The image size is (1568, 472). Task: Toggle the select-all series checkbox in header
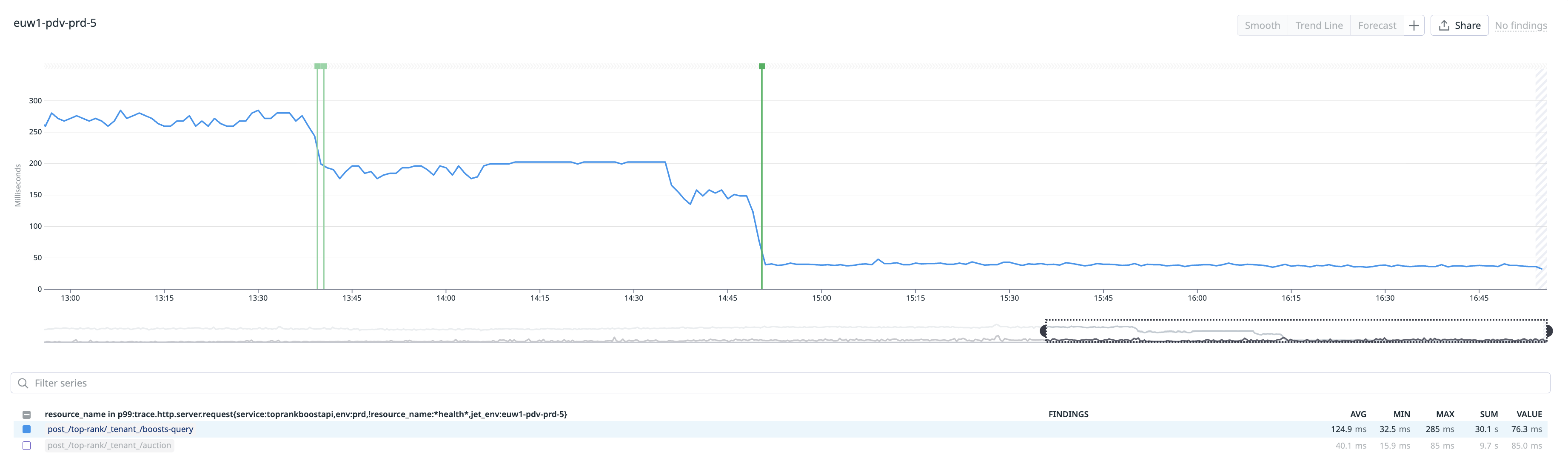coord(27,415)
